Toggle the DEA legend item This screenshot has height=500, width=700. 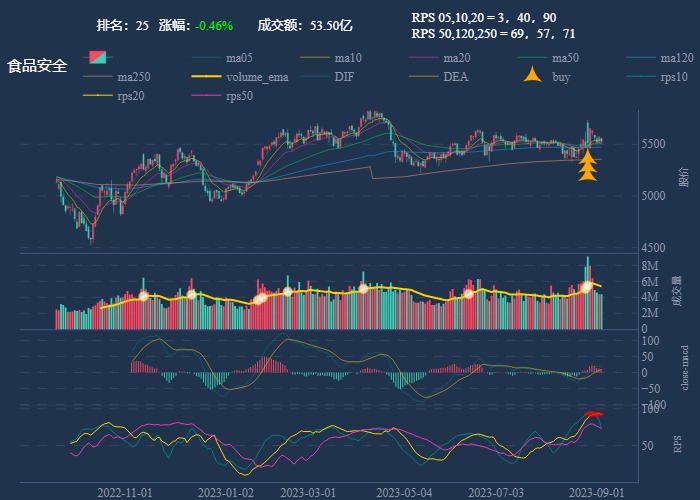tap(426, 77)
